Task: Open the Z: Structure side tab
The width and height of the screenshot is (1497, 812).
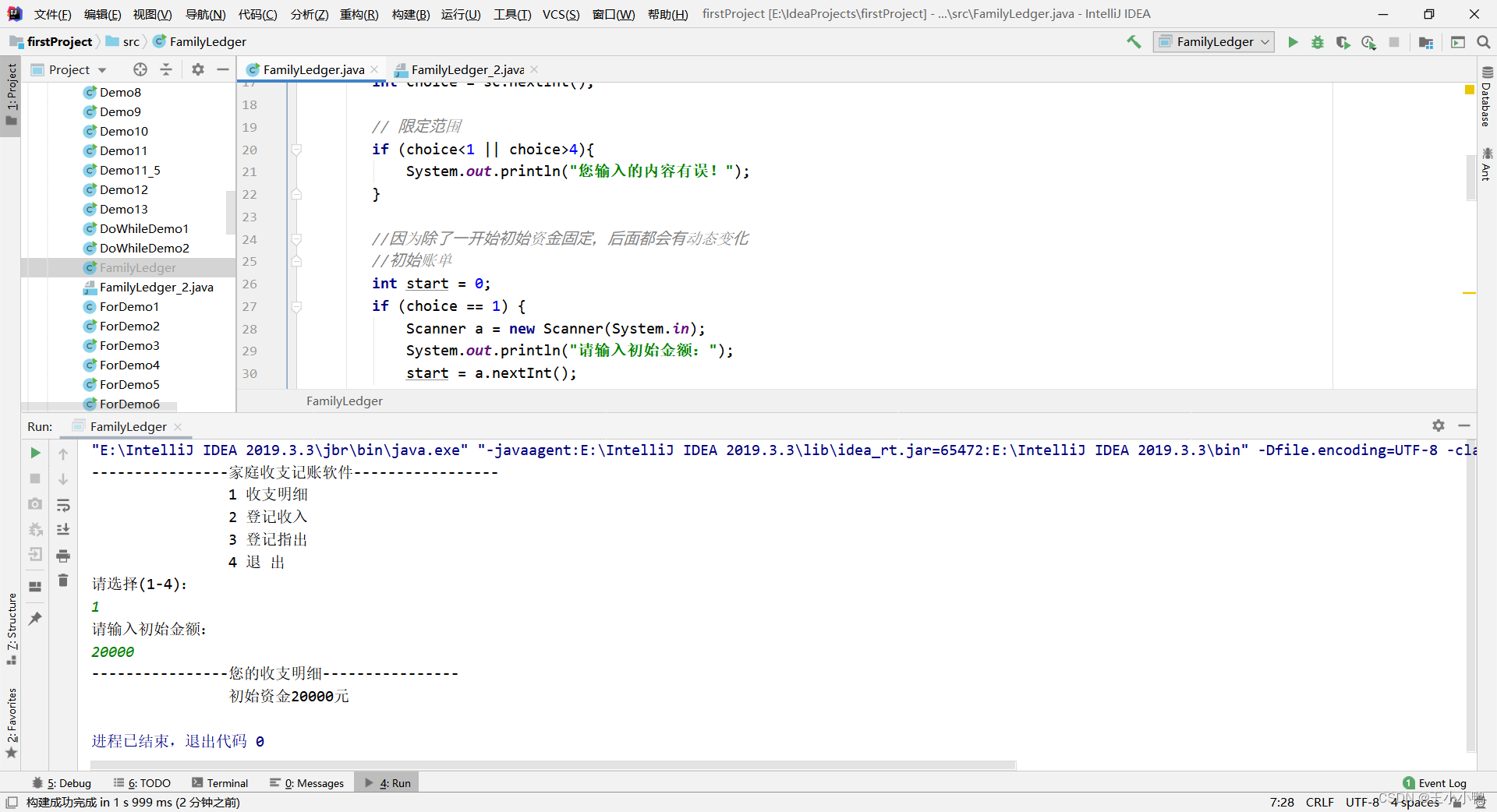Action: click(x=11, y=628)
